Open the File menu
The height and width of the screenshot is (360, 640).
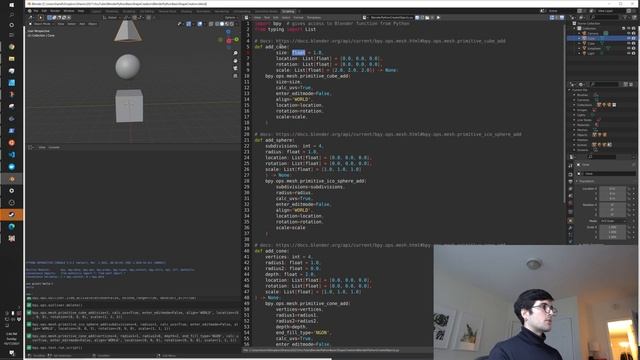(36, 11)
